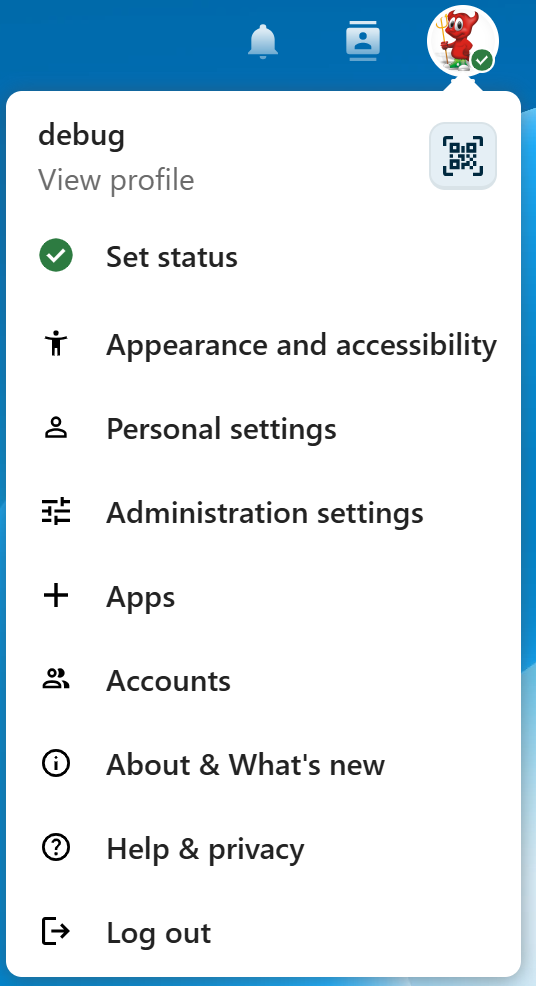Image resolution: width=536 pixels, height=986 pixels.
Task: Open the notifications bell icon
Action: click(263, 42)
